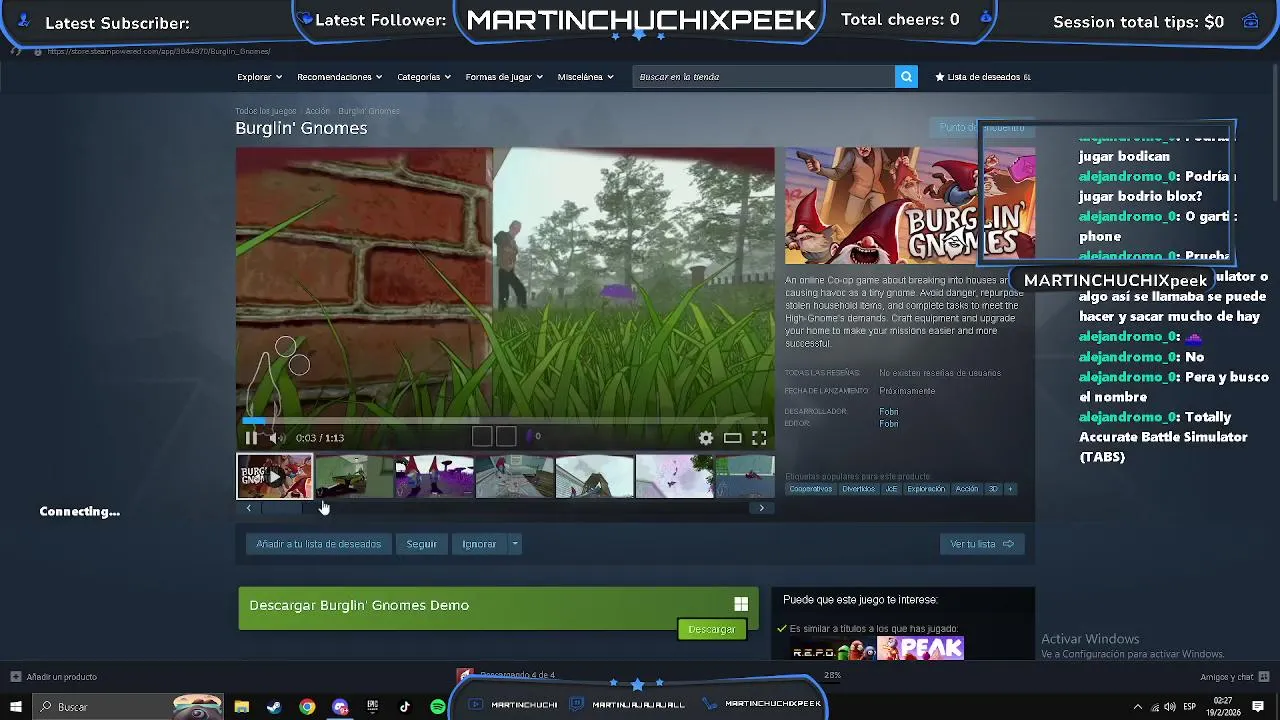This screenshot has width=1280, height=720.
Task: Open 'Amigos y chat' in Steam bottom bar
Action: 1233,677
